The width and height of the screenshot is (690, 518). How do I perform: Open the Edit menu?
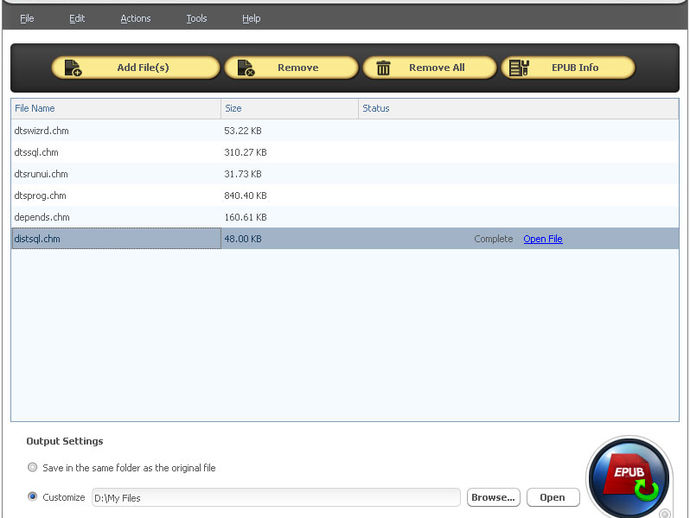pos(77,18)
